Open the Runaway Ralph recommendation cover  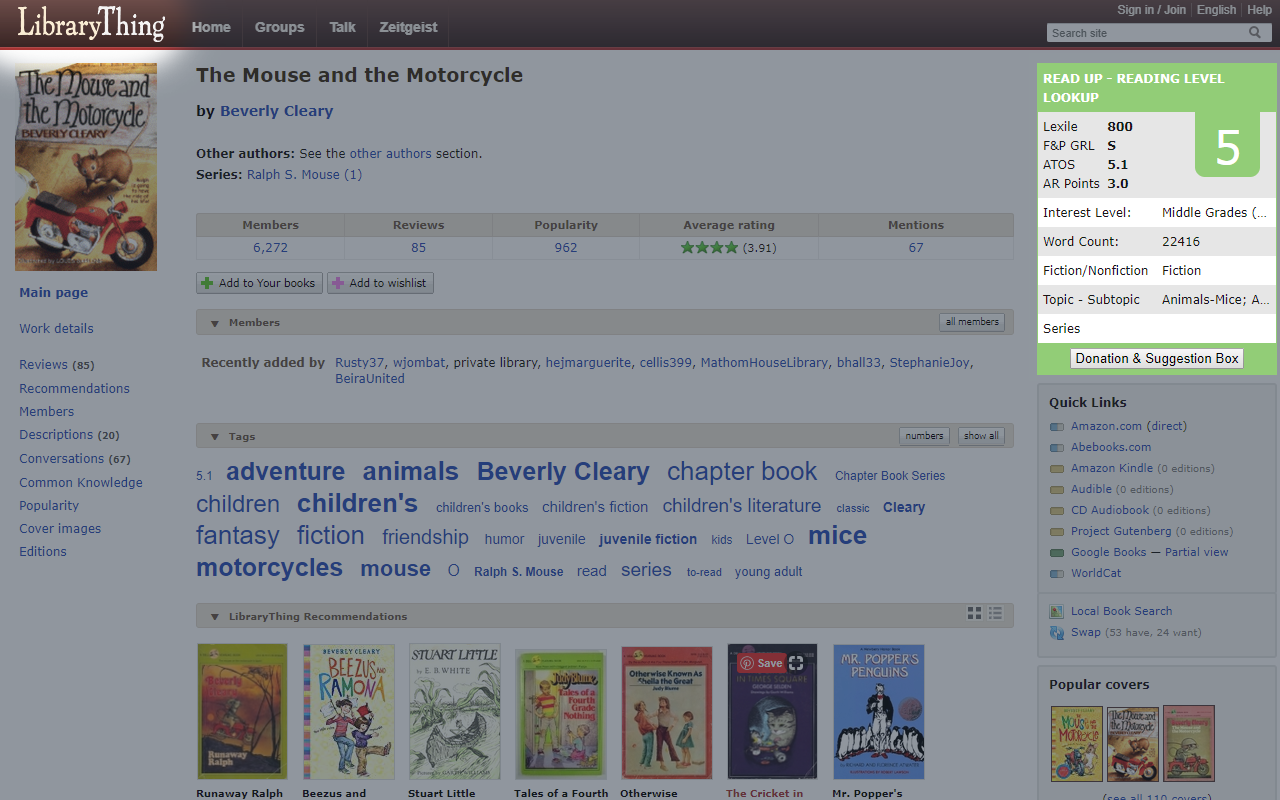(x=242, y=712)
